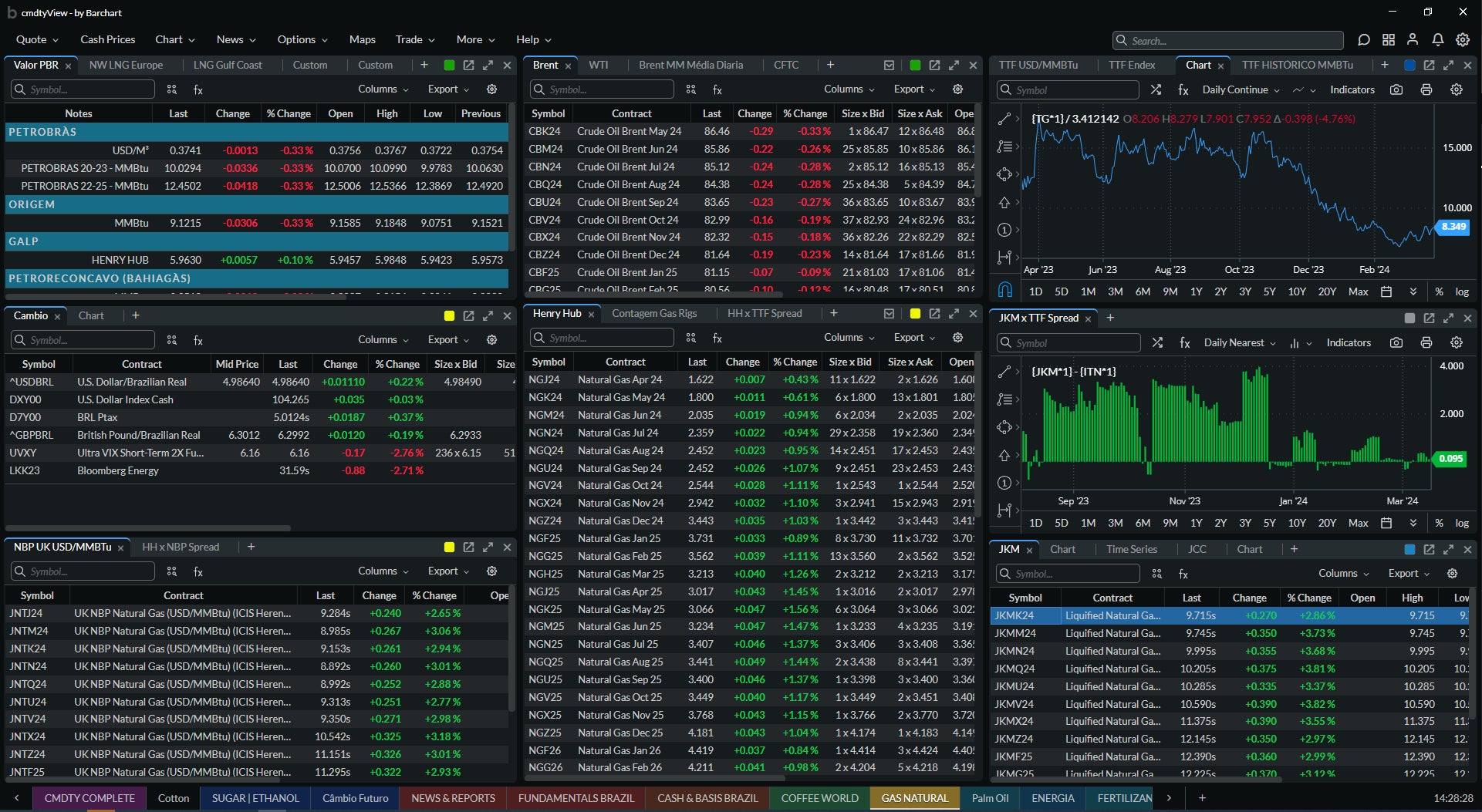Select the Max range on the TTF chart
The image size is (1482, 812).
[1358, 291]
